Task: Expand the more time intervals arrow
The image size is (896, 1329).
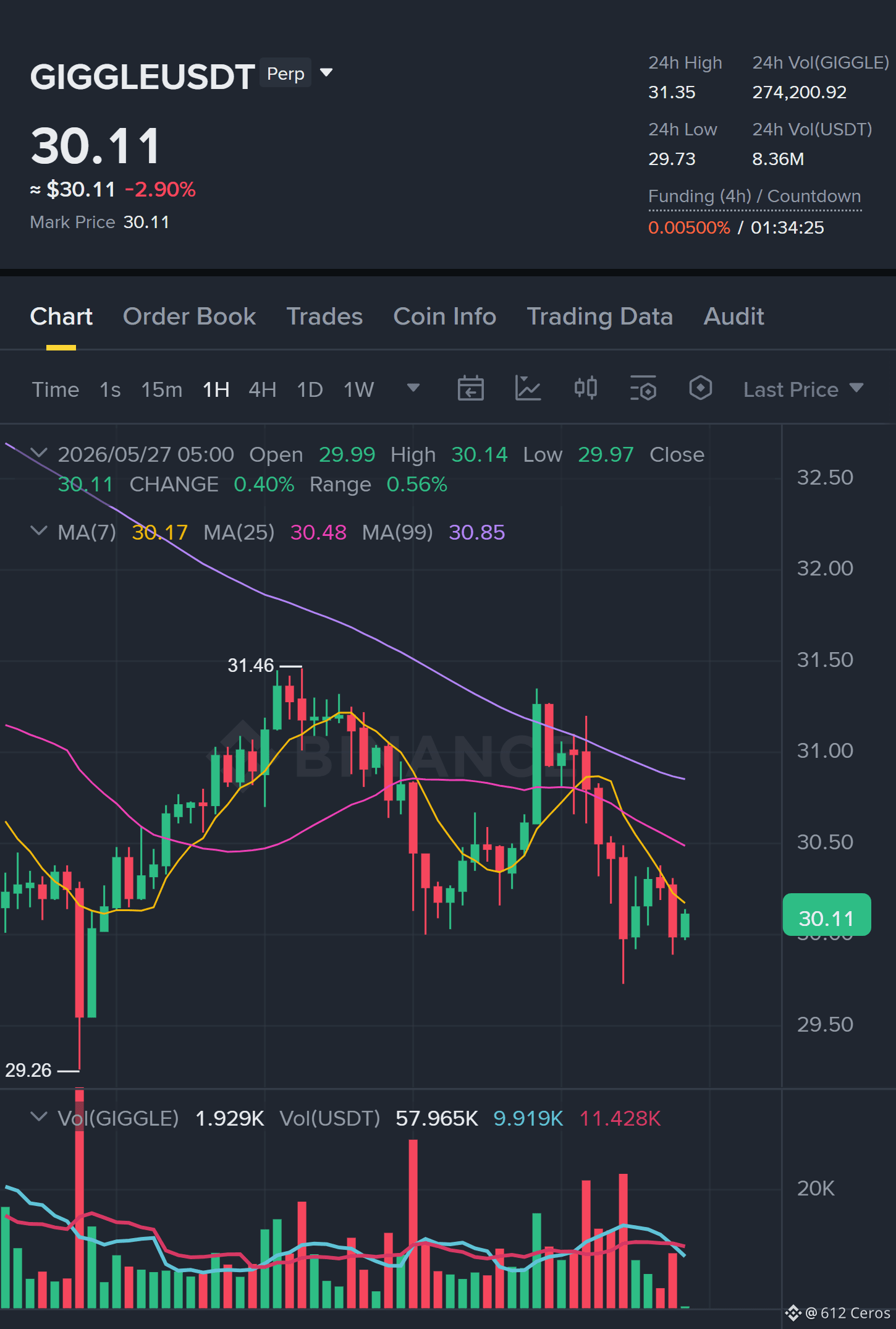Action: [x=413, y=388]
